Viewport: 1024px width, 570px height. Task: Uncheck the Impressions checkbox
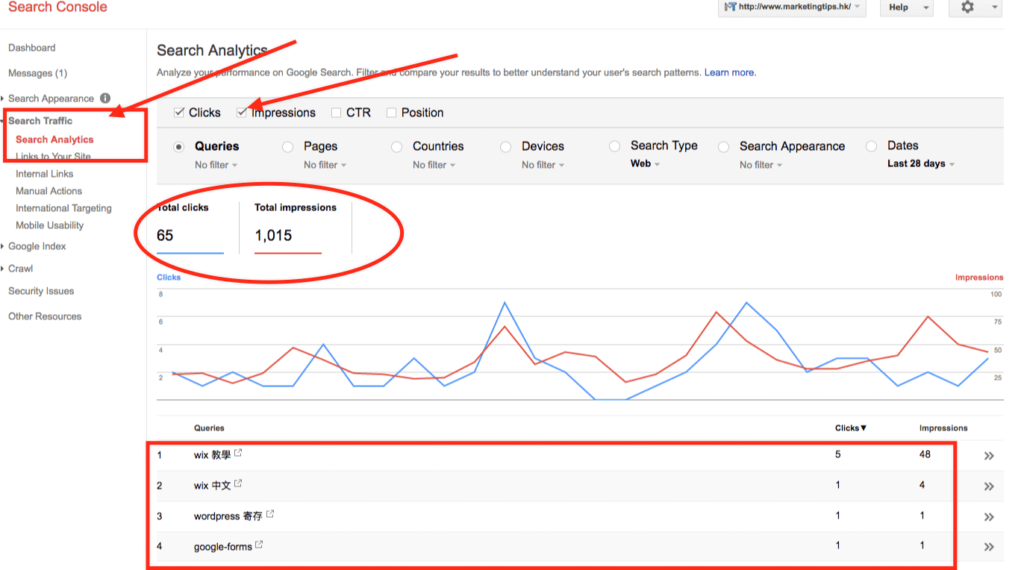tap(242, 112)
